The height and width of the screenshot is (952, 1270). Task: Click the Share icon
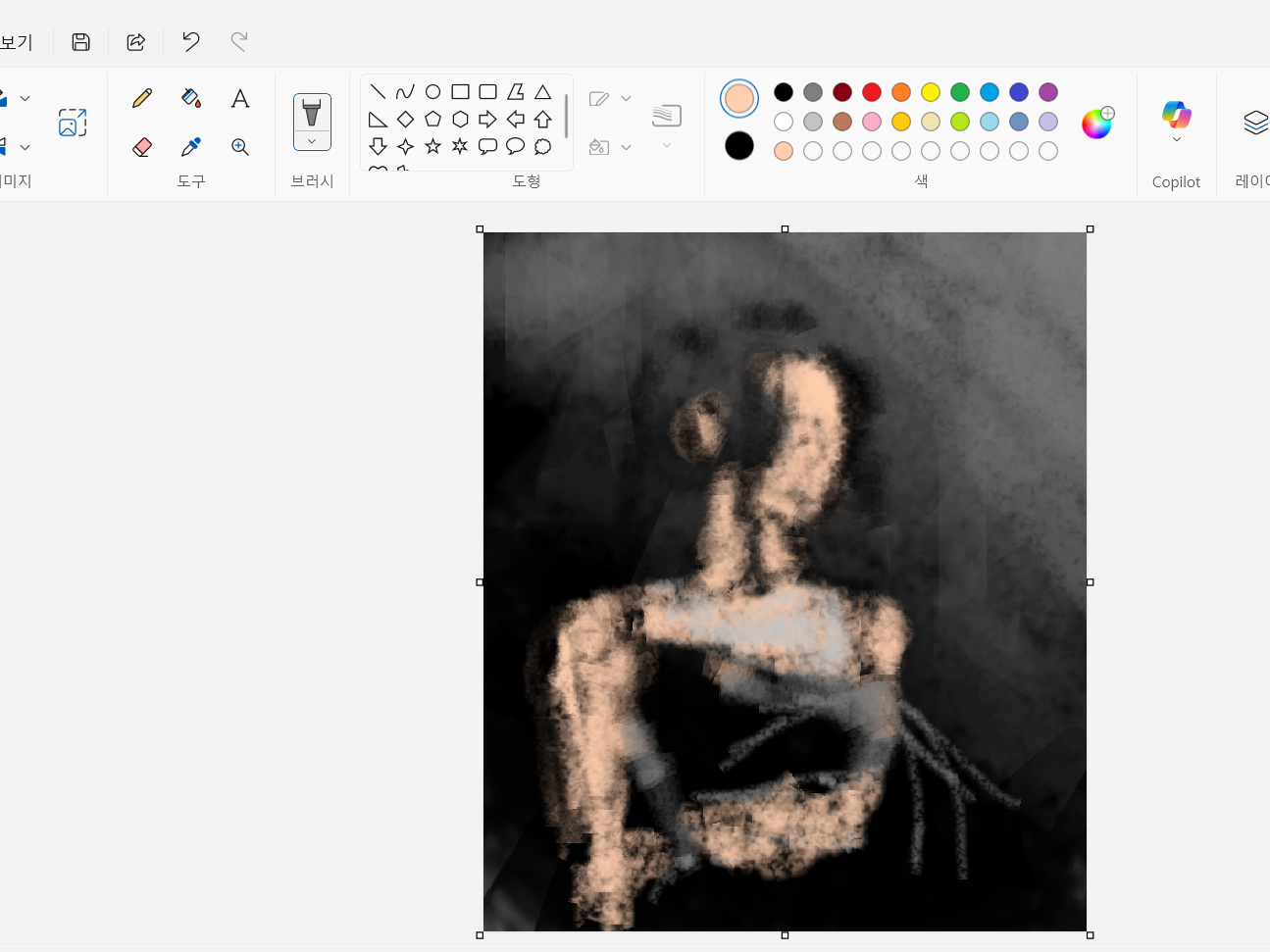click(x=136, y=41)
